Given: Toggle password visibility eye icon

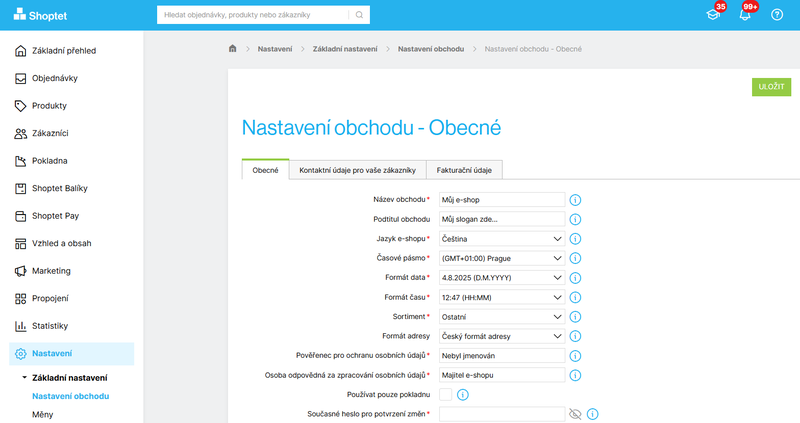Looking at the screenshot, I should pos(574,414).
